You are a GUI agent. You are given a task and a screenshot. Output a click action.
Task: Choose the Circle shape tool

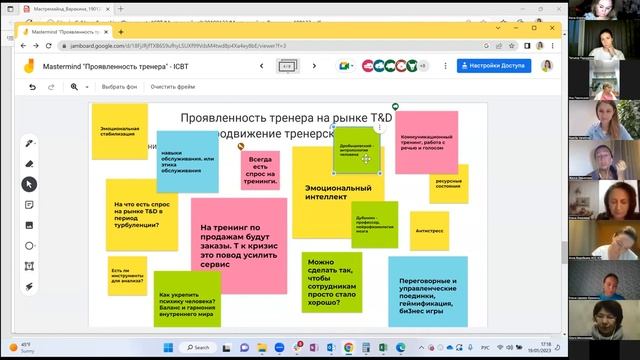[29, 246]
